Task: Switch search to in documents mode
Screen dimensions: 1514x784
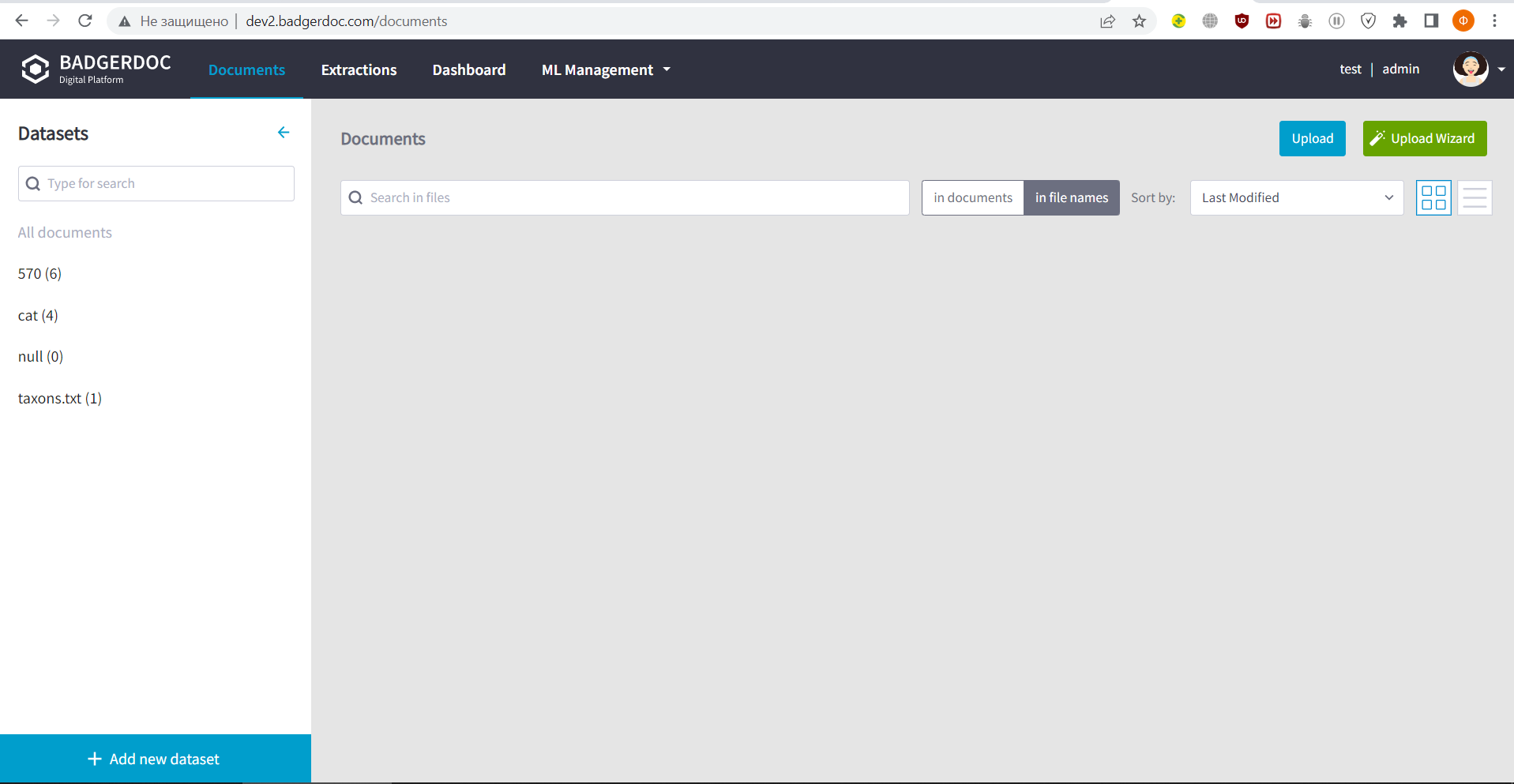Action: pos(972,197)
